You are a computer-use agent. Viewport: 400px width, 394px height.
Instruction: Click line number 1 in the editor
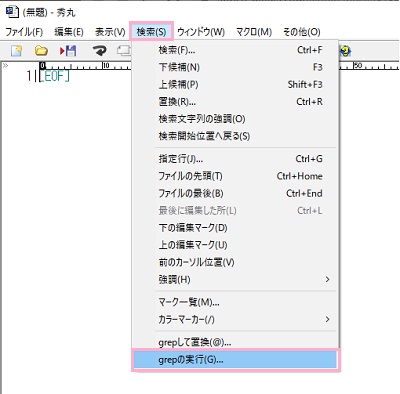(x=29, y=76)
